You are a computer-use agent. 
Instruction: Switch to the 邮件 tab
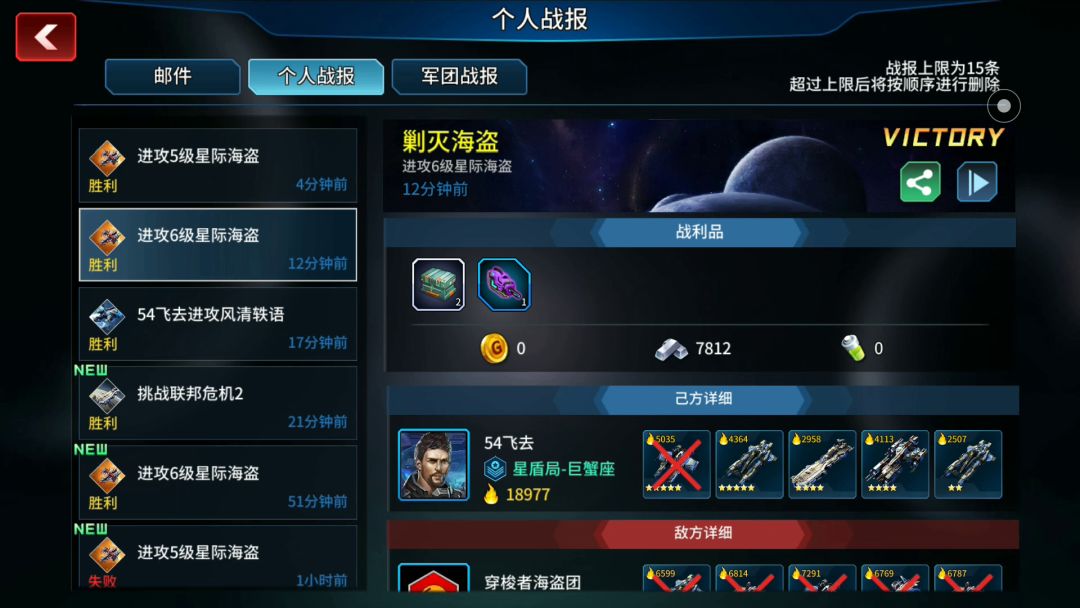172,76
